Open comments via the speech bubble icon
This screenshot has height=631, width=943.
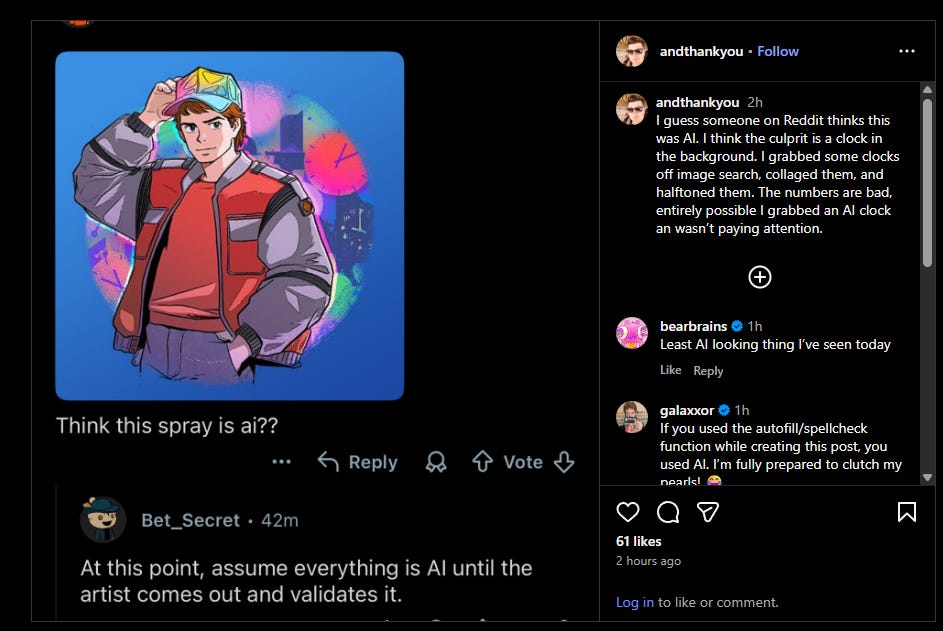click(x=668, y=512)
